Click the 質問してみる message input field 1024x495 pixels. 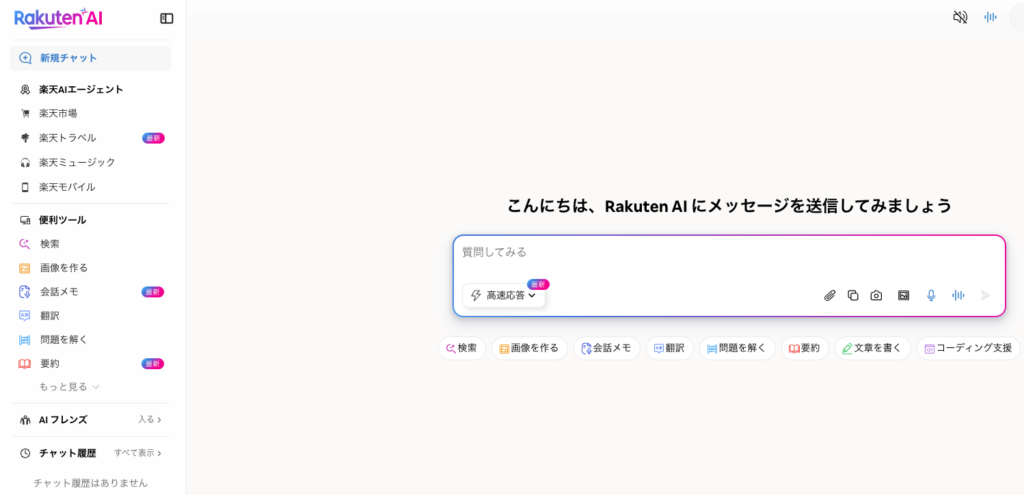pyautogui.click(x=728, y=253)
